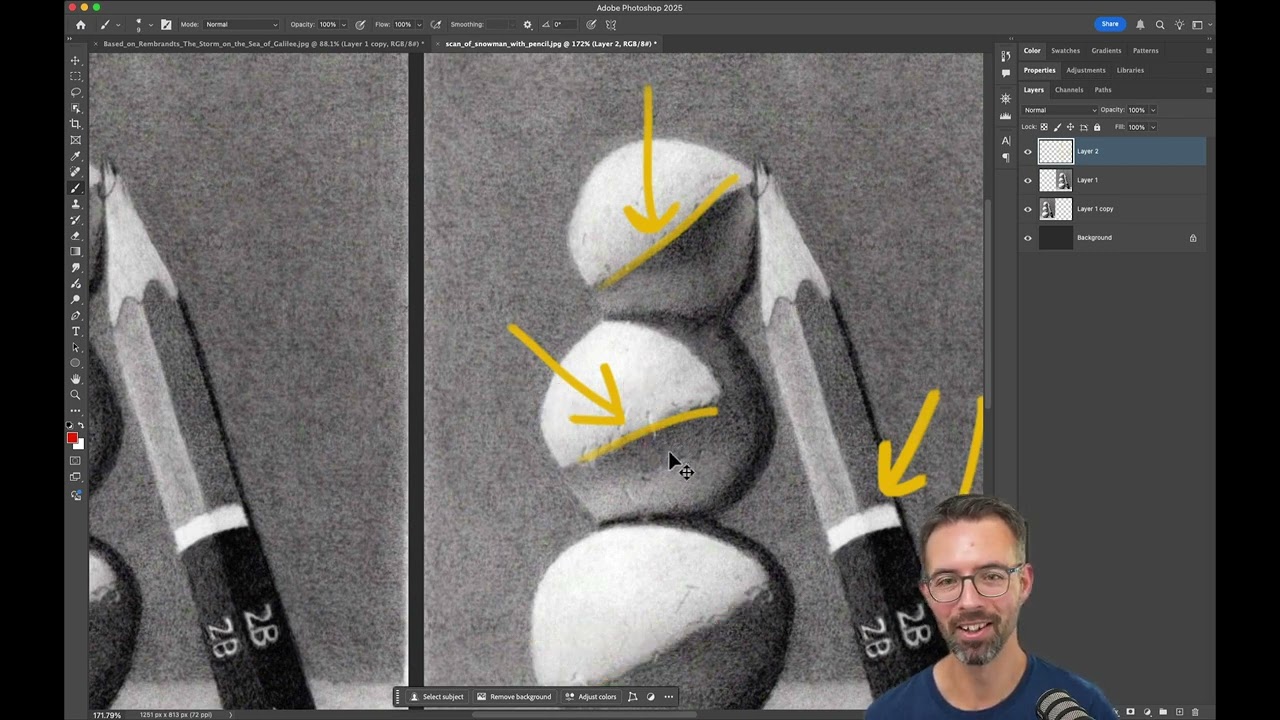This screenshot has width=1280, height=720.
Task: Hide Layer 2 using its eye icon
Action: [1027, 152]
